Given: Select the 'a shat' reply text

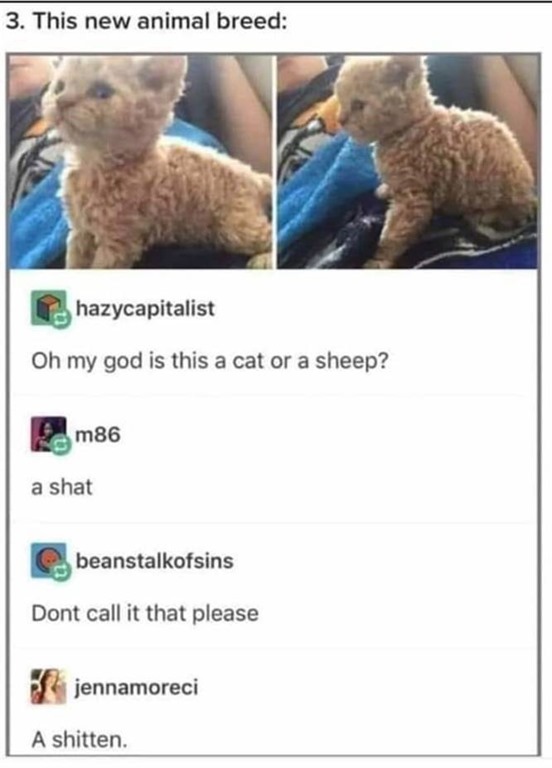Looking at the screenshot, I should click(x=62, y=487).
